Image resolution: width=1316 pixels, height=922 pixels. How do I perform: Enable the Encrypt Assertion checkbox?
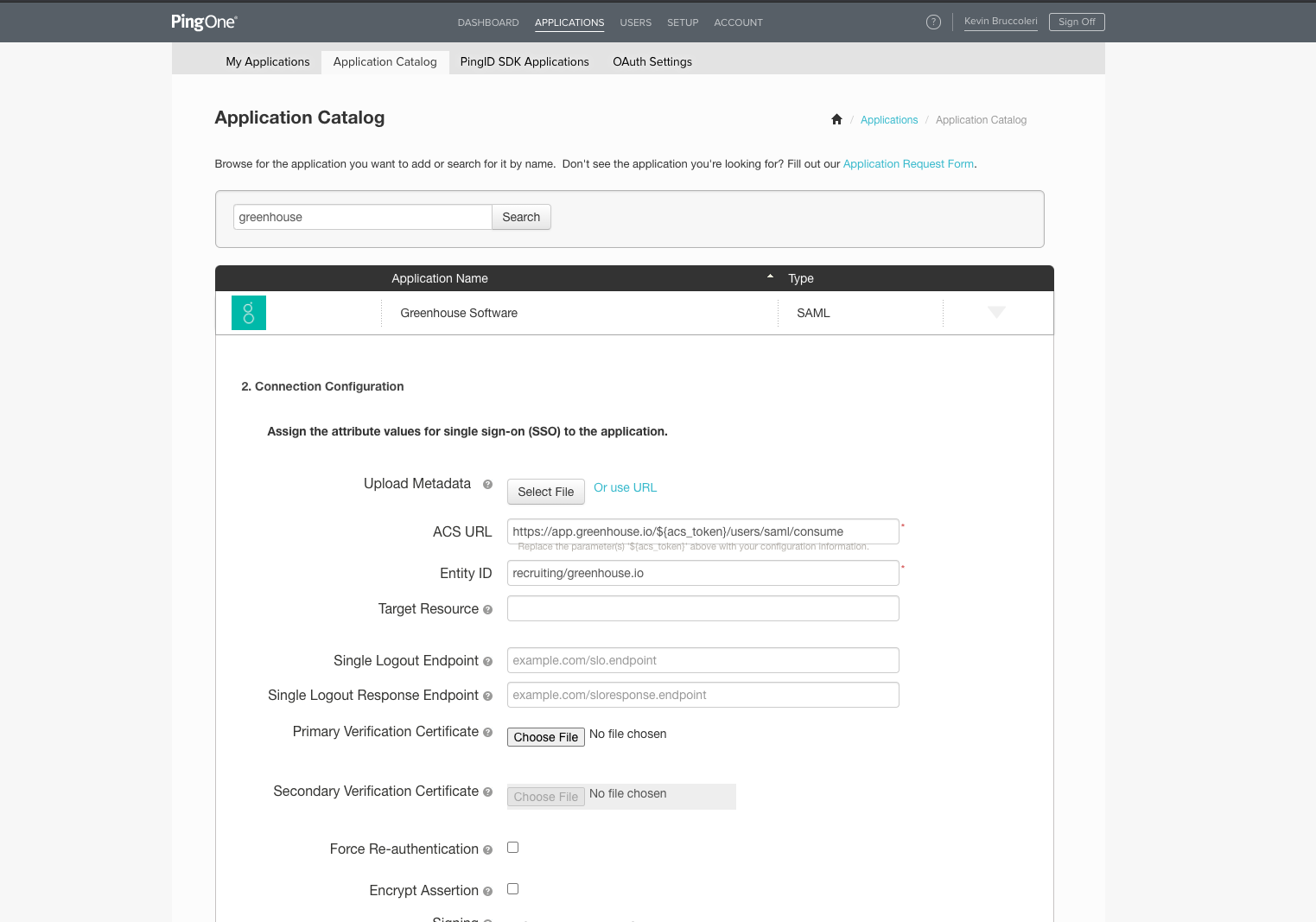point(512,889)
